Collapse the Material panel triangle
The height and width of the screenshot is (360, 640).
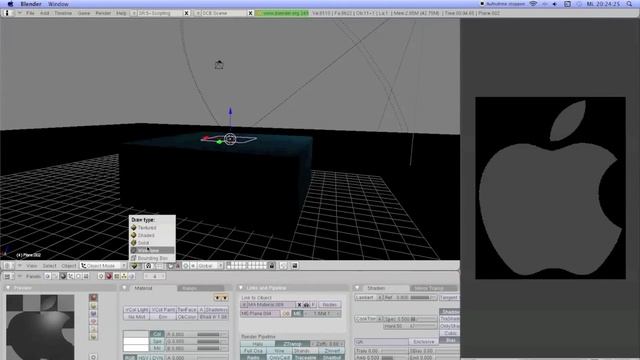click(x=124, y=288)
